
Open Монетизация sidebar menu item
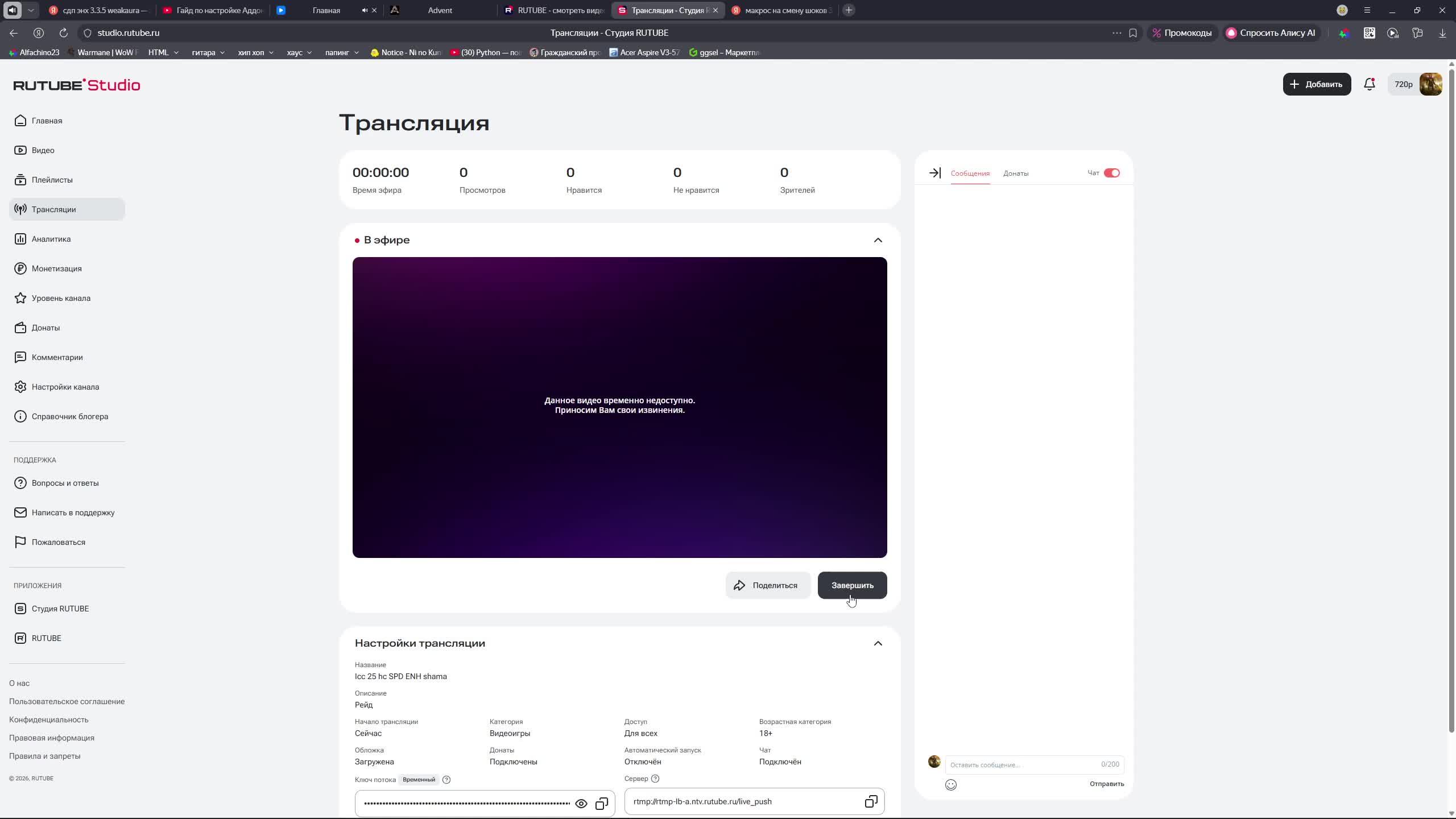(56, 268)
